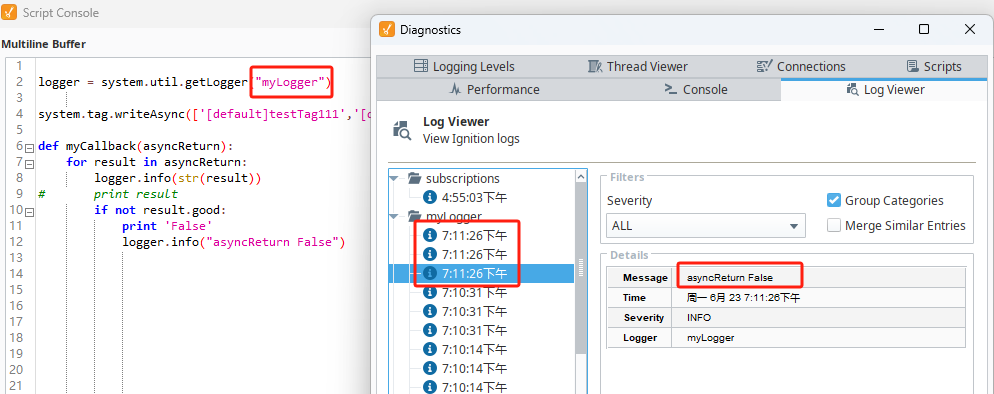This screenshot has width=994, height=394.
Task: Enable Merge Similar Entries checkbox
Action: [834, 225]
